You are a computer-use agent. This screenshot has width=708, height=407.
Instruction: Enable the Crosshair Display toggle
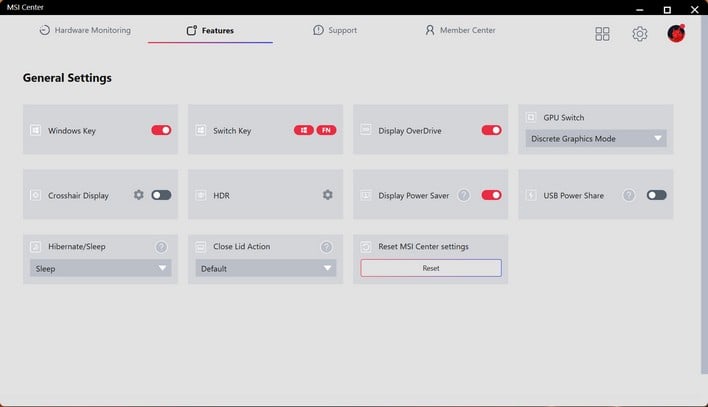pyautogui.click(x=161, y=195)
